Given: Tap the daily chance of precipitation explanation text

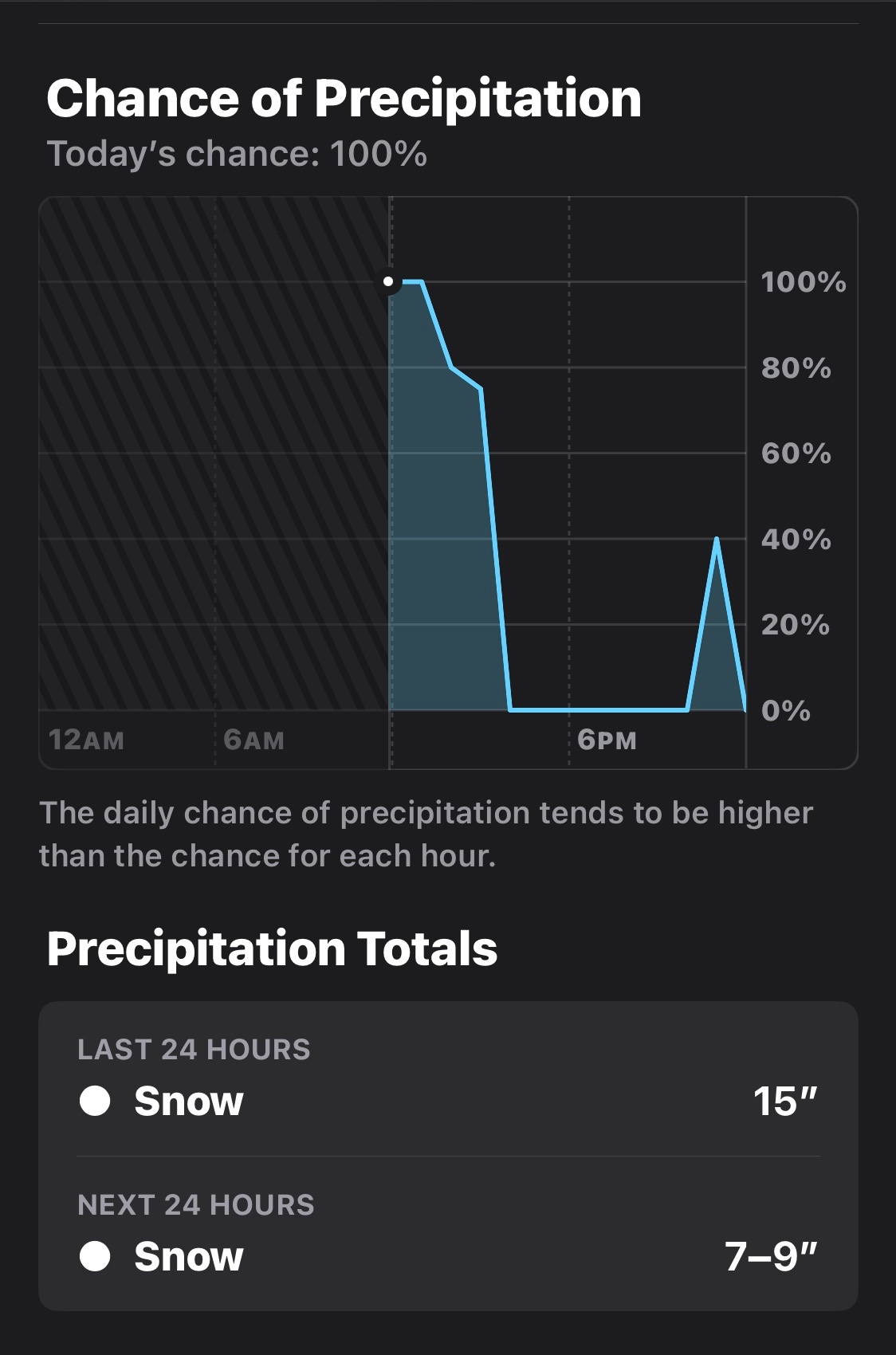Looking at the screenshot, I should point(426,834).
